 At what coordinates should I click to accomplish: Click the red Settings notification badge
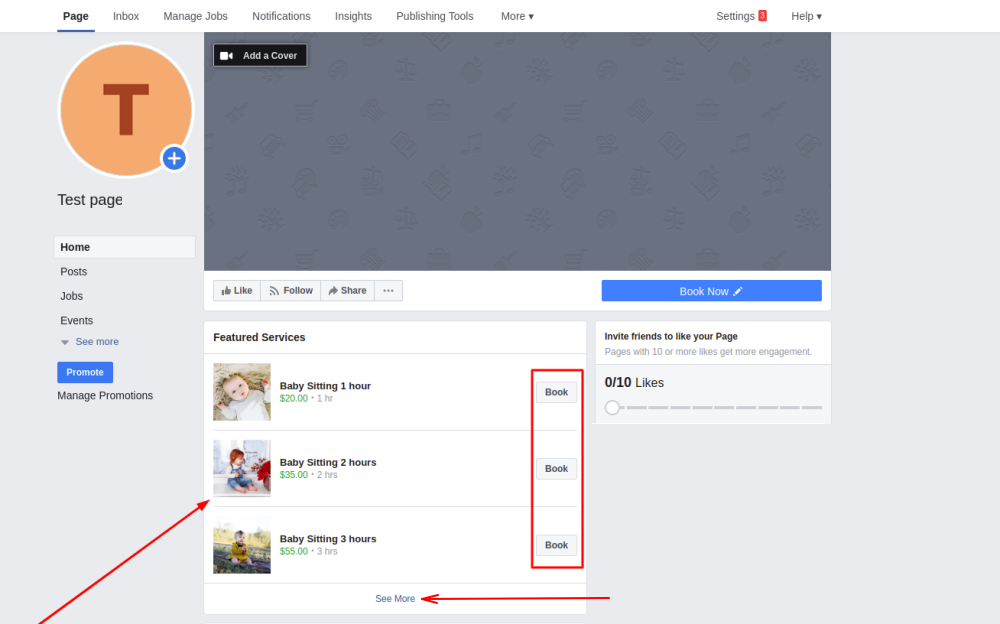pos(762,16)
